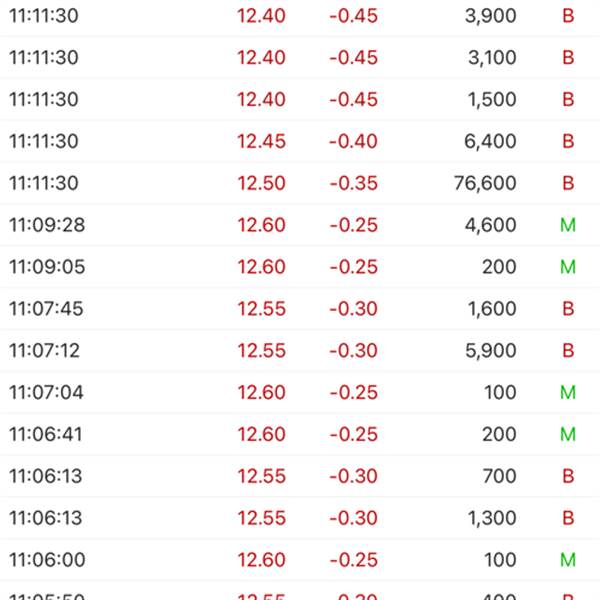Tap the 11:07:12 time cell
This screenshot has height=600, width=600.
[44, 351]
